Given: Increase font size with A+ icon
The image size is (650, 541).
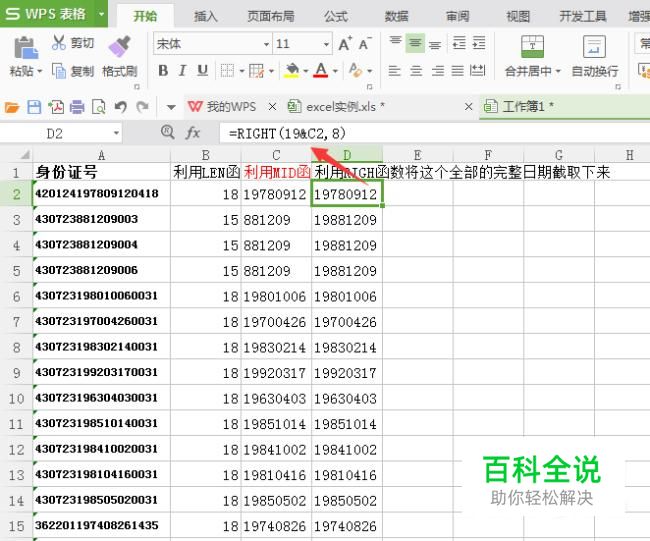Looking at the screenshot, I should coord(345,44).
